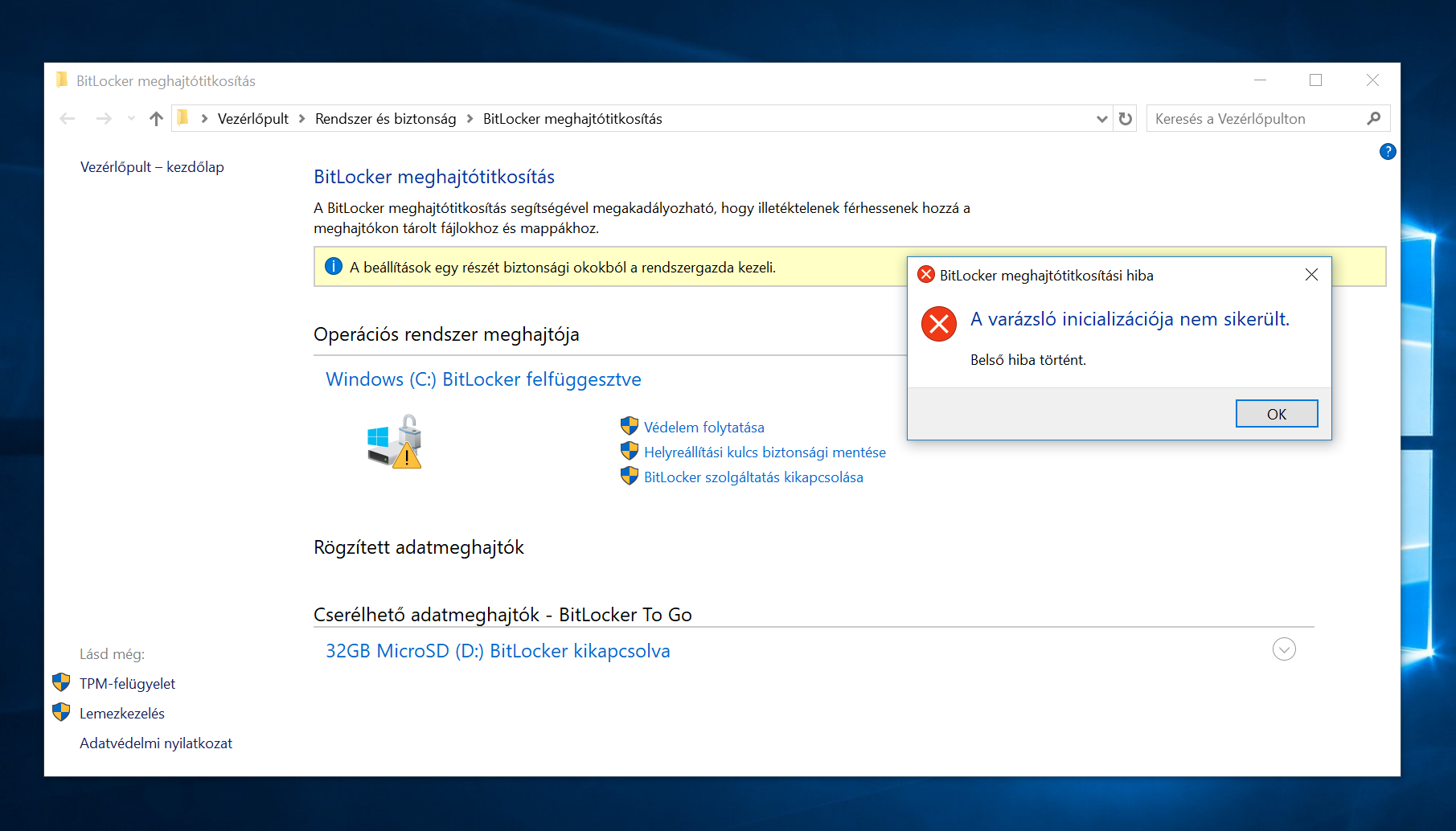Open Adatvédelmi nyilatkozat link

pos(156,743)
